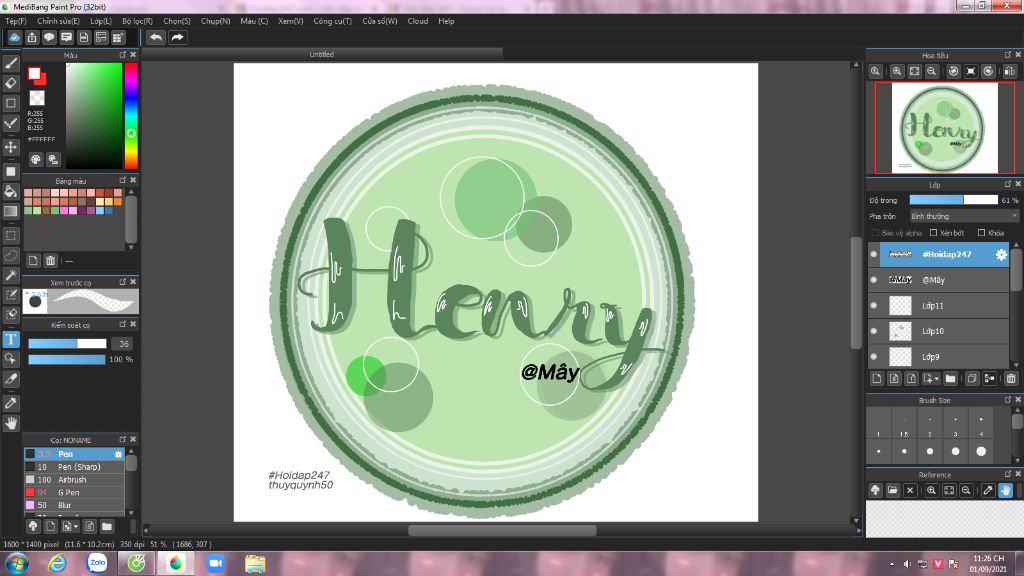Delete the selected palette color
This screenshot has width=1024, height=576.
pyautogui.click(x=50, y=261)
